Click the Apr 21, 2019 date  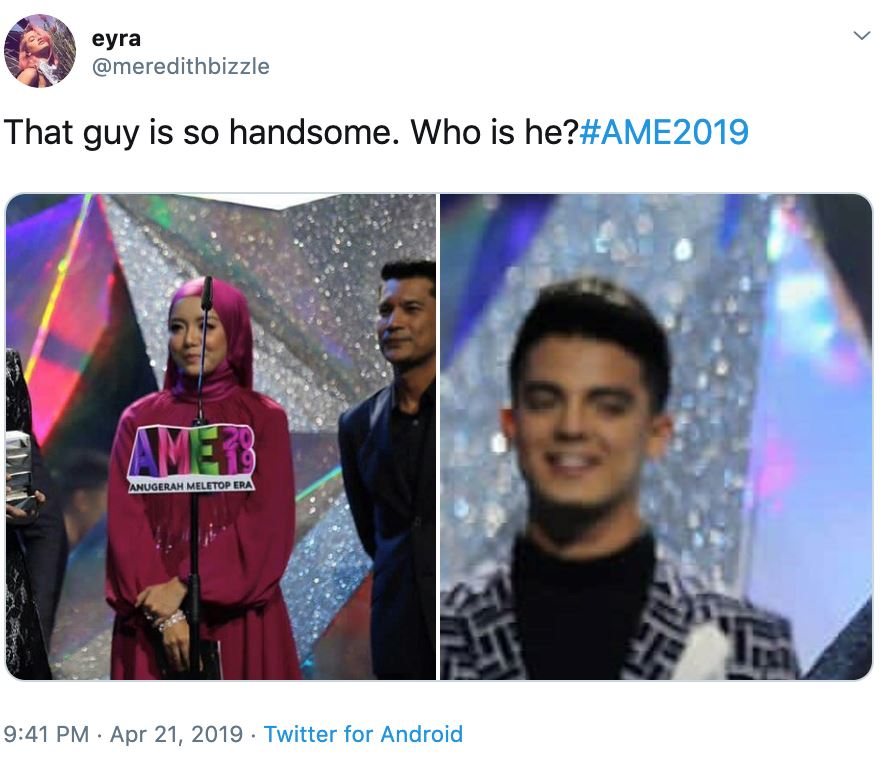tap(176, 733)
